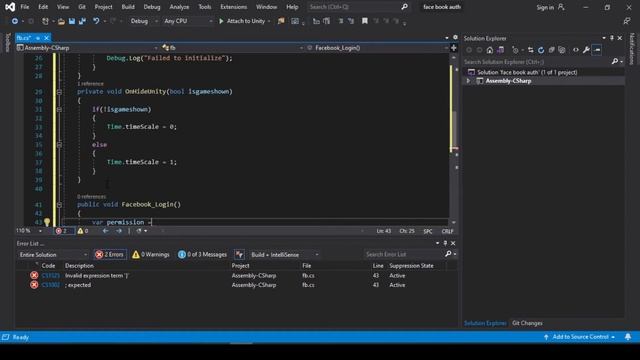Click the Save All icon

point(82,21)
